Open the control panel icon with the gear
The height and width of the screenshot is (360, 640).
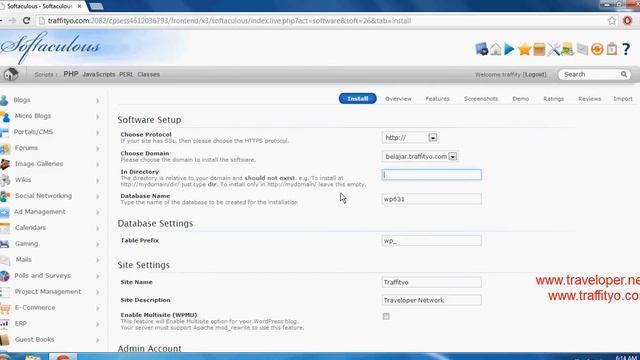tap(482, 49)
